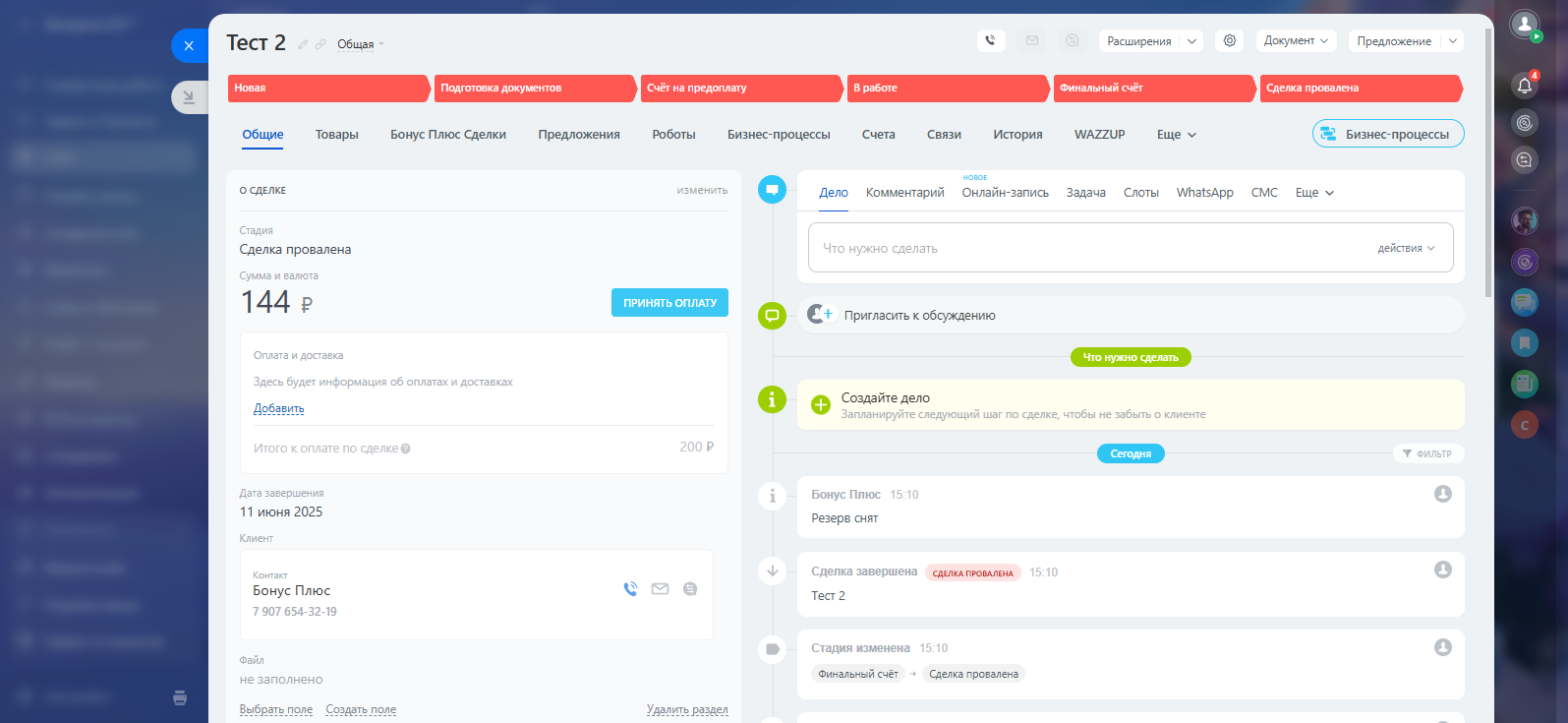This screenshot has height=723, width=1568.
Task: Open the действия dropdown
Action: pyautogui.click(x=1406, y=248)
